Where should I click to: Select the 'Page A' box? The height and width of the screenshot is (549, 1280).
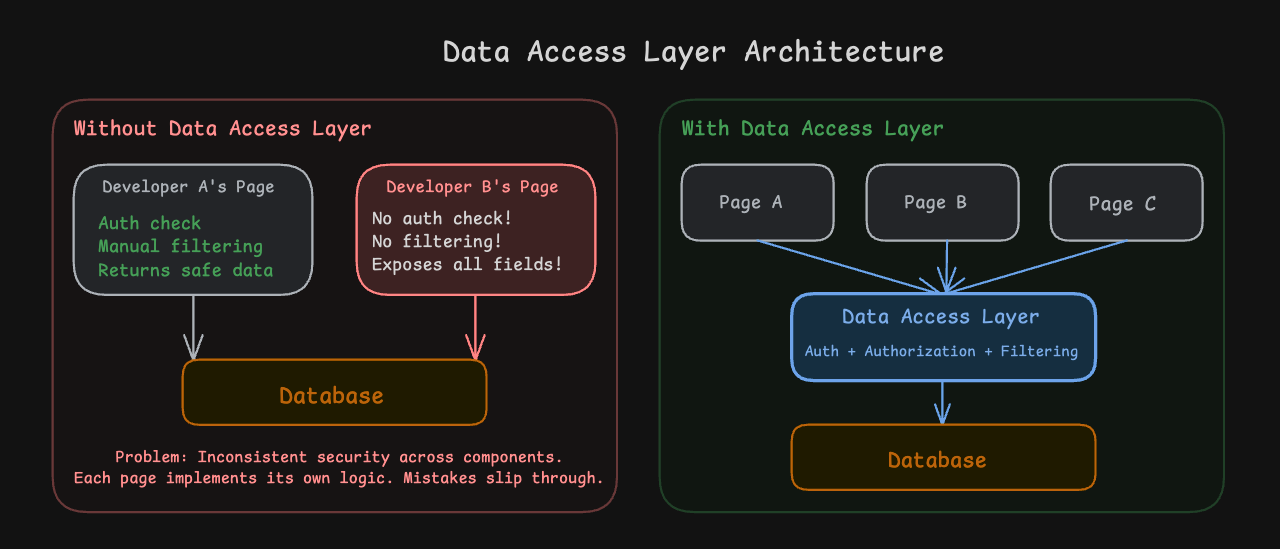point(757,203)
